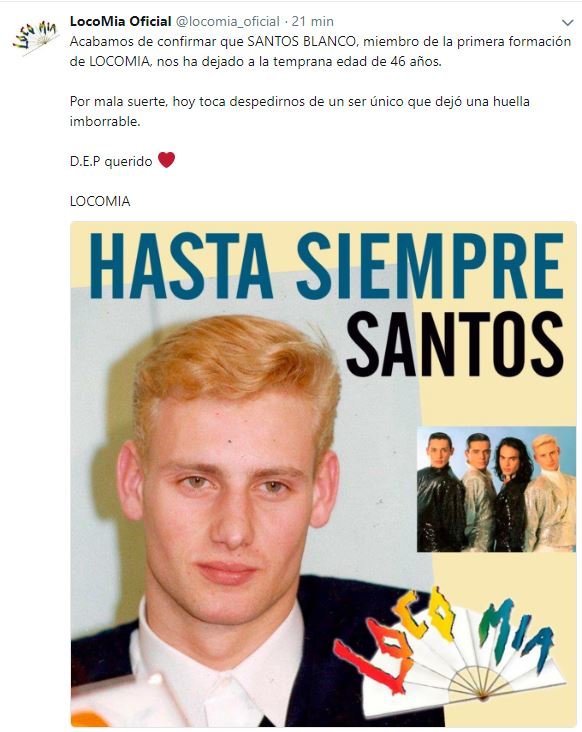Click the LocoMia Oficial display name
The height and width of the screenshot is (732, 582).
tap(120, 21)
